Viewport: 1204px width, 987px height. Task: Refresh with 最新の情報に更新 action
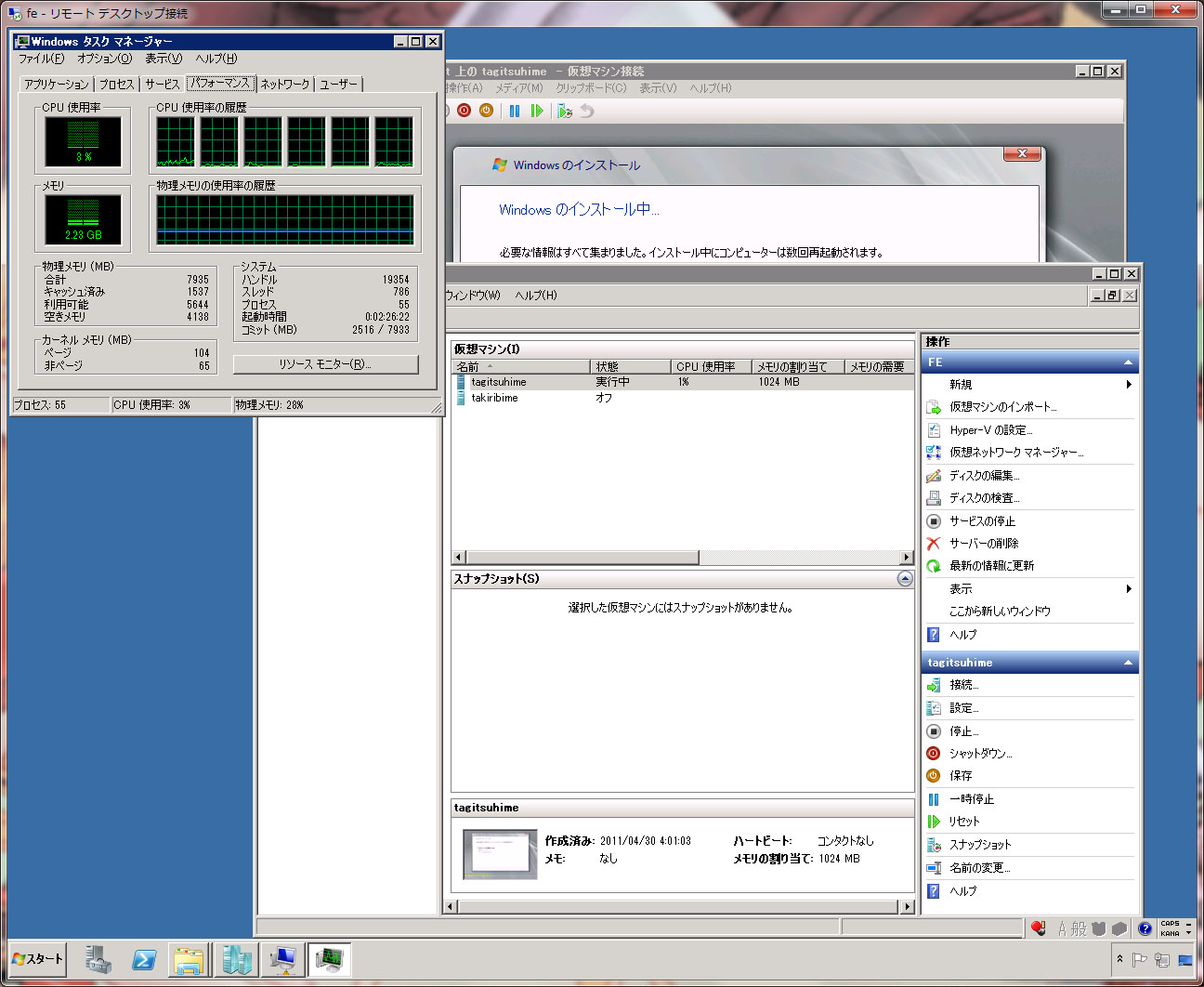(x=990, y=566)
